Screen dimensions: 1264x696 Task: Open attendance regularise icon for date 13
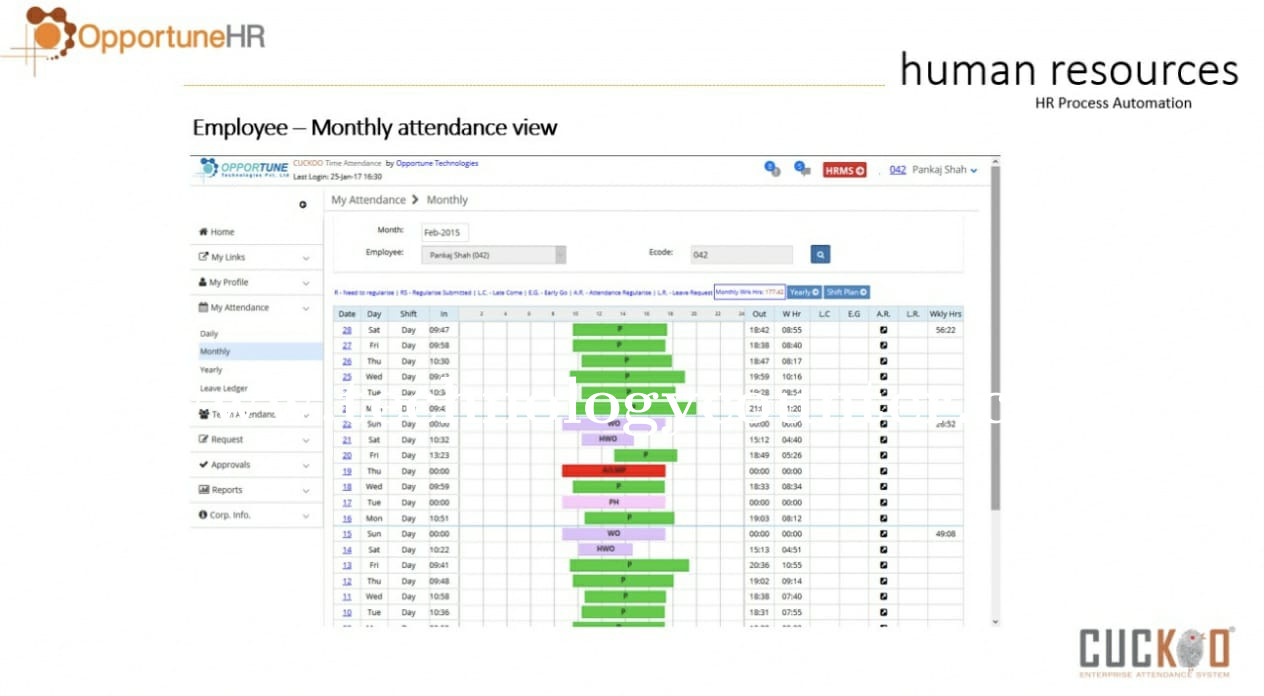883,565
